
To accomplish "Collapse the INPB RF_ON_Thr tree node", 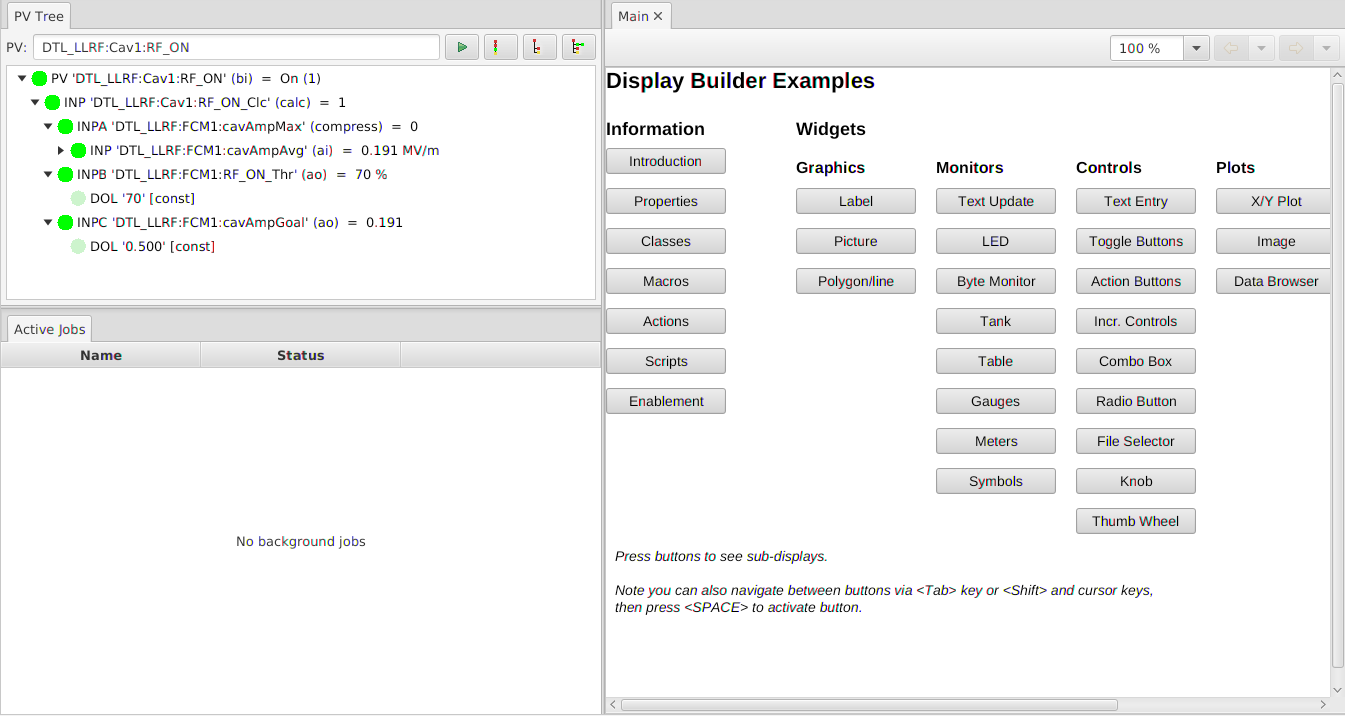I will coord(48,174).
